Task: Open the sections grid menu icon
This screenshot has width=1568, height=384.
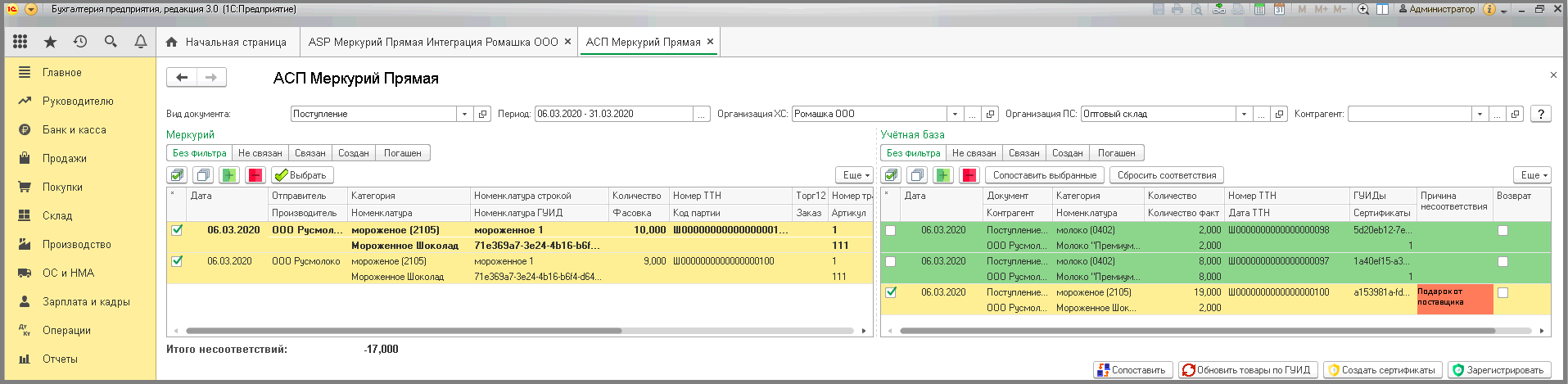Action: pos(20,42)
